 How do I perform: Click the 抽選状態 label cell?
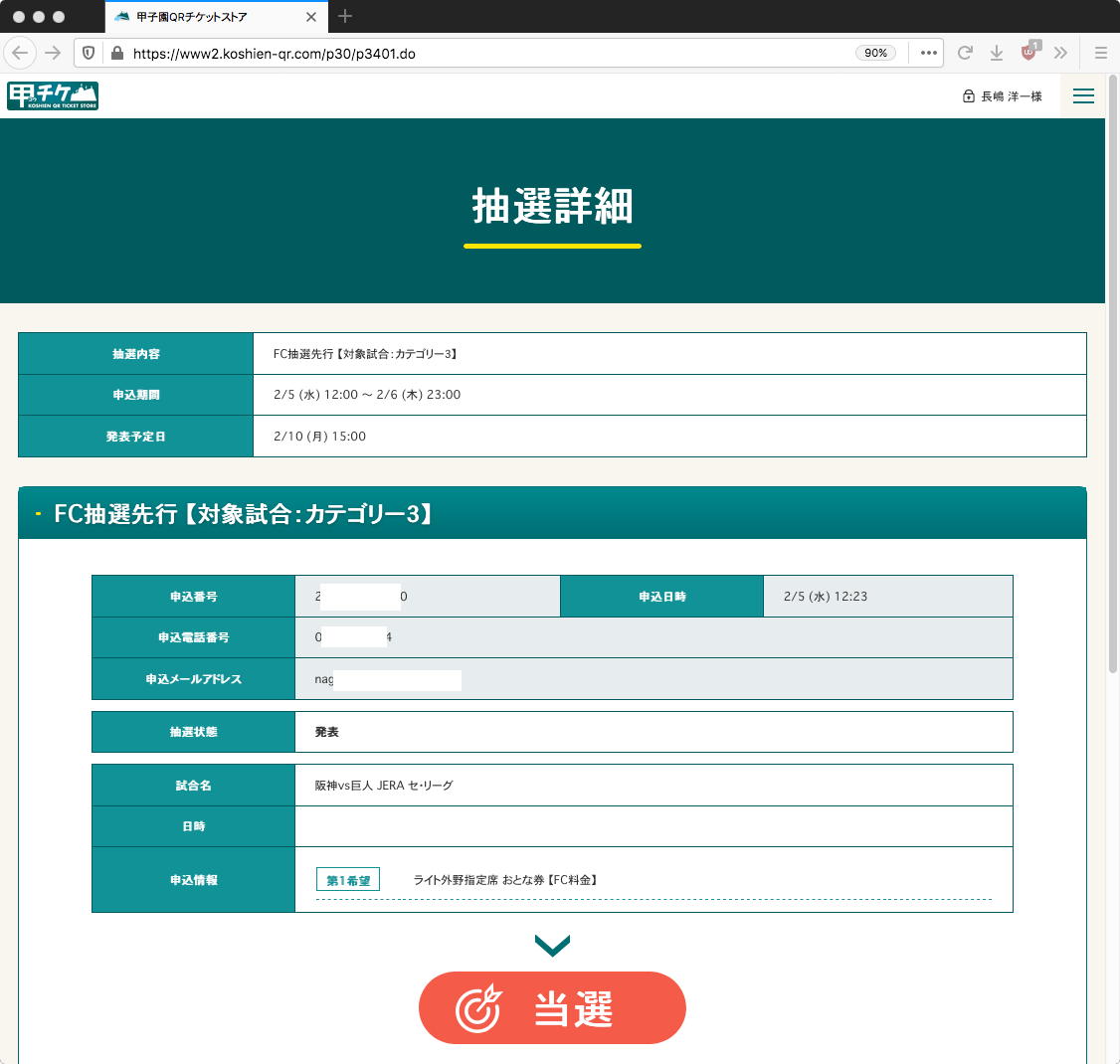pyautogui.click(x=194, y=732)
